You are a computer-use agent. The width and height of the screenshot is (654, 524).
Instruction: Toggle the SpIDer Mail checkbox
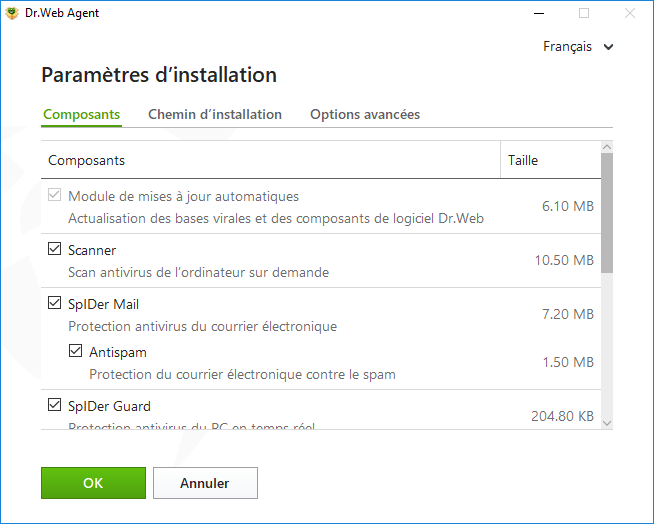click(x=55, y=302)
